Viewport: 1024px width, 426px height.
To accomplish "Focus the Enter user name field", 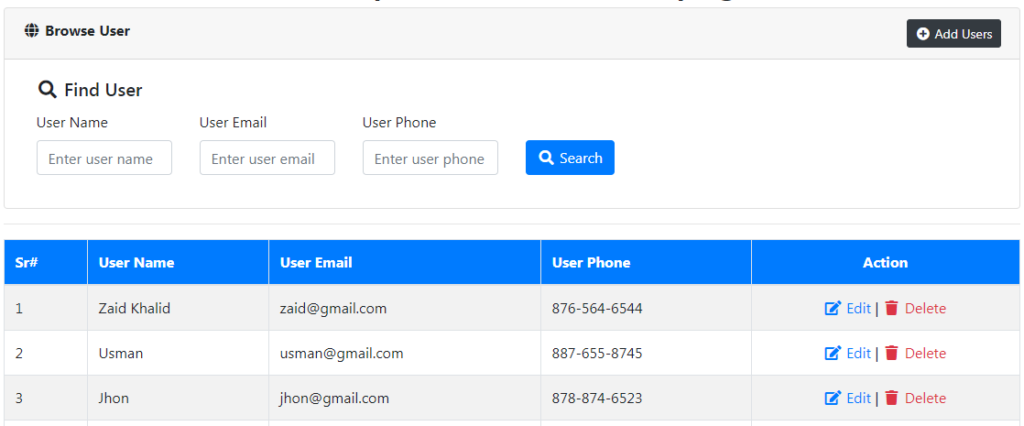I will click(104, 157).
